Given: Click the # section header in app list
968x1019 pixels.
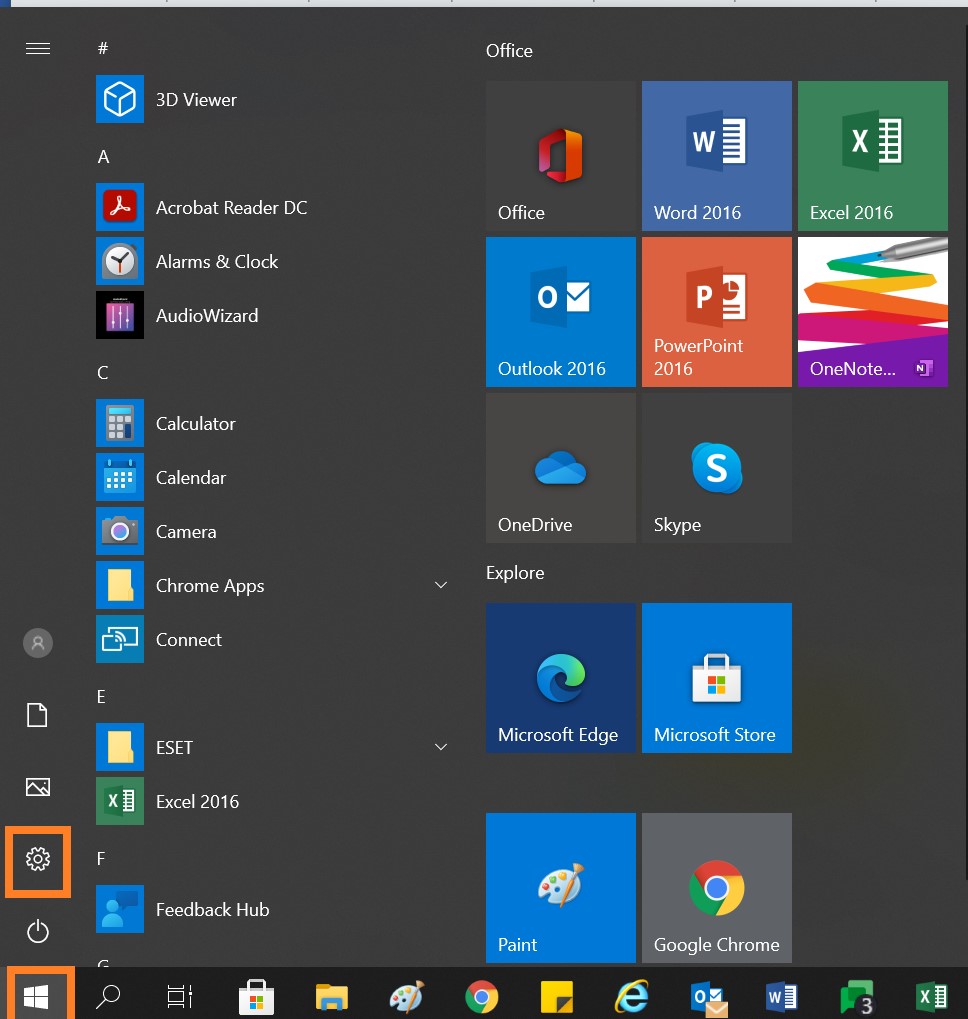Looking at the screenshot, I should pos(103,48).
